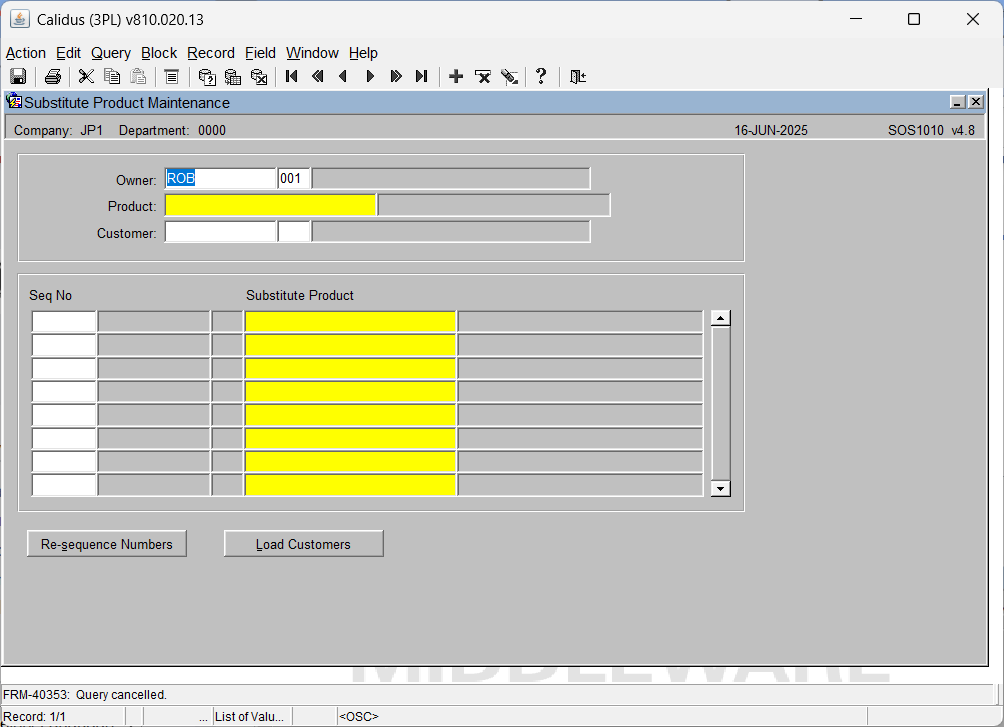Jump back a block of records

point(318,77)
